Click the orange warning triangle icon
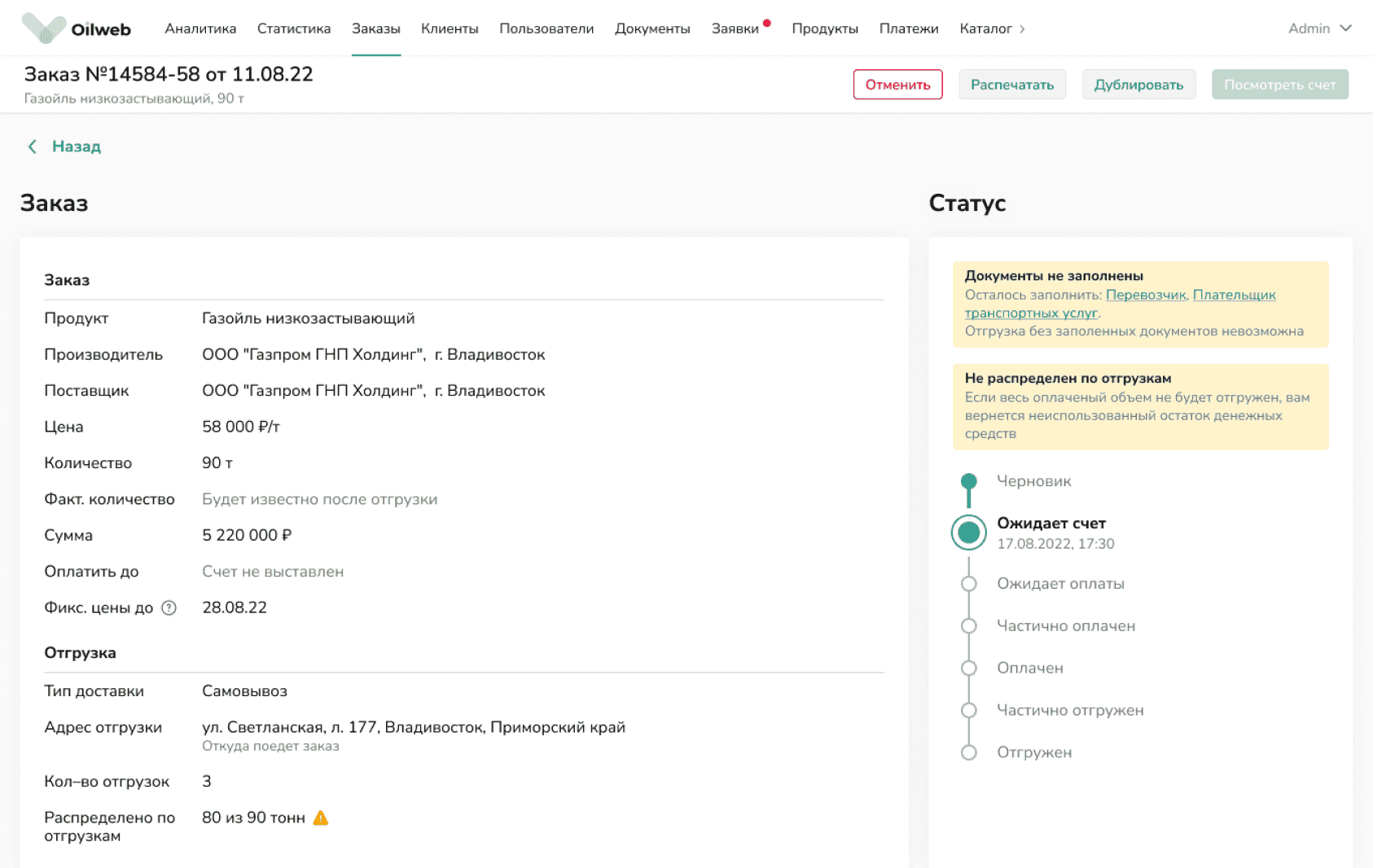Image resolution: width=1373 pixels, height=868 pixels. (321, 818)
